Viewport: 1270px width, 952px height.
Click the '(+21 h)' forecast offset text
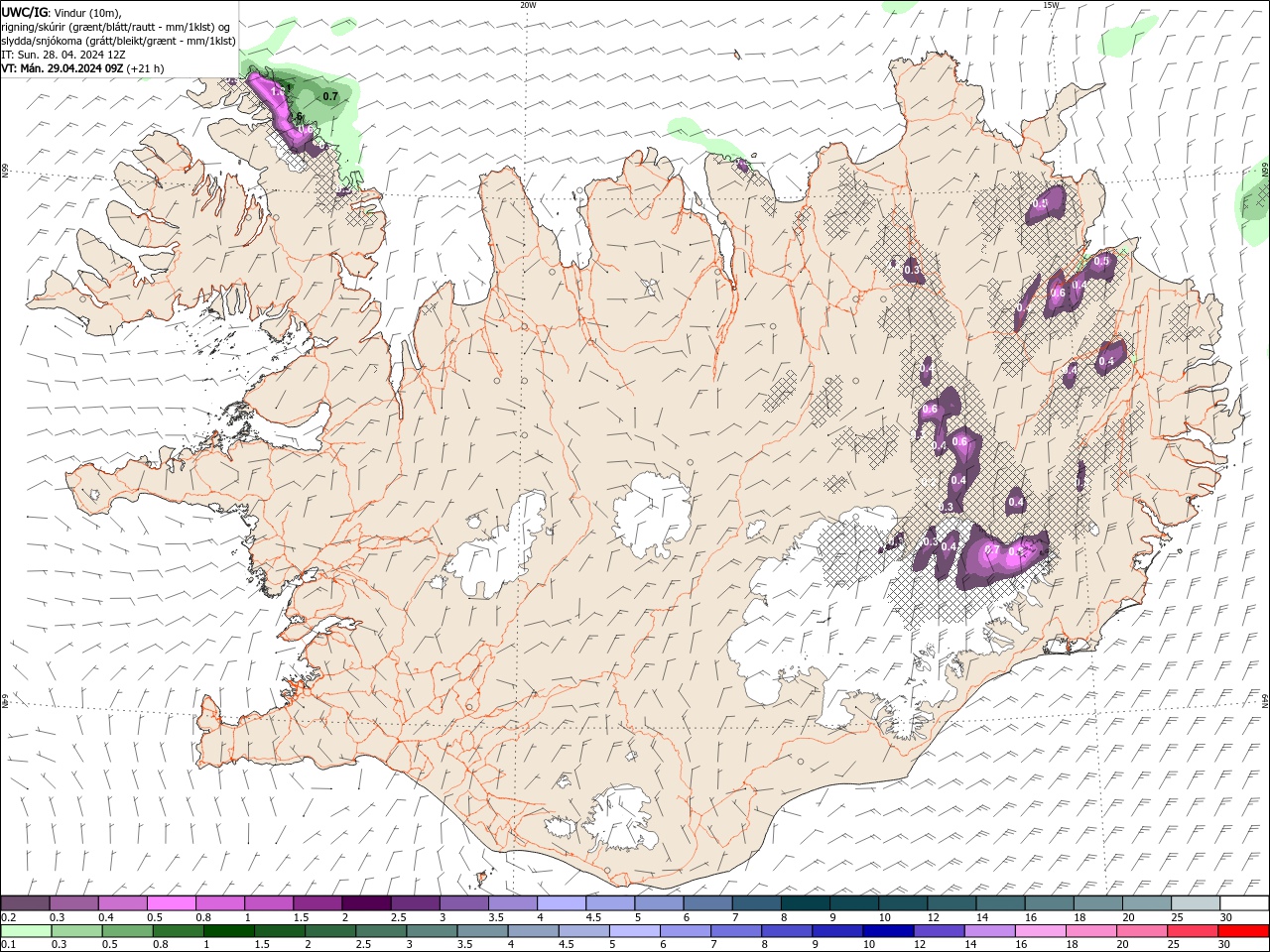(145, 68)
